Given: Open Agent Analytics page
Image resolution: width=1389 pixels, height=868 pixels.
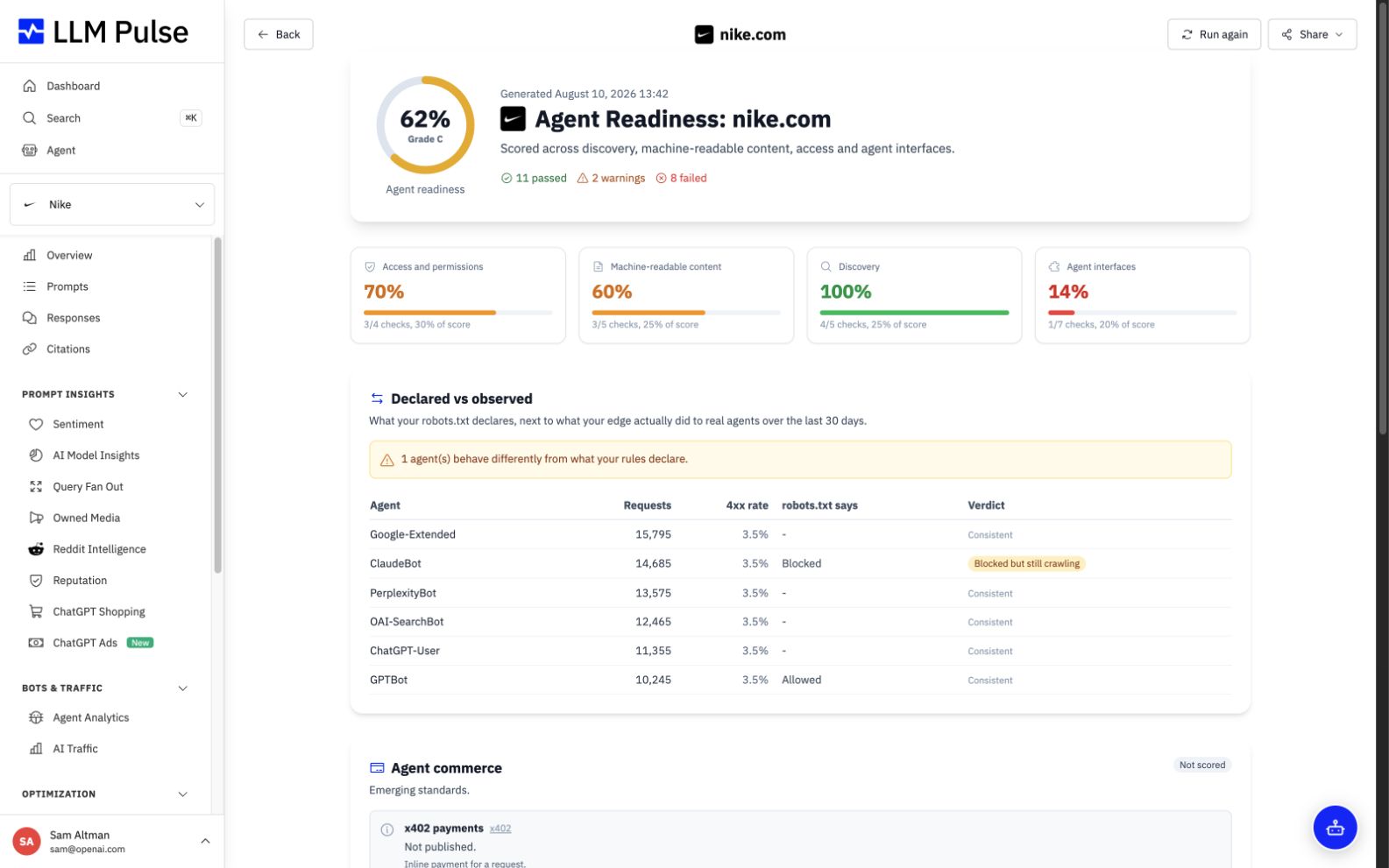Looking at the screenshot, I should 90,718.
